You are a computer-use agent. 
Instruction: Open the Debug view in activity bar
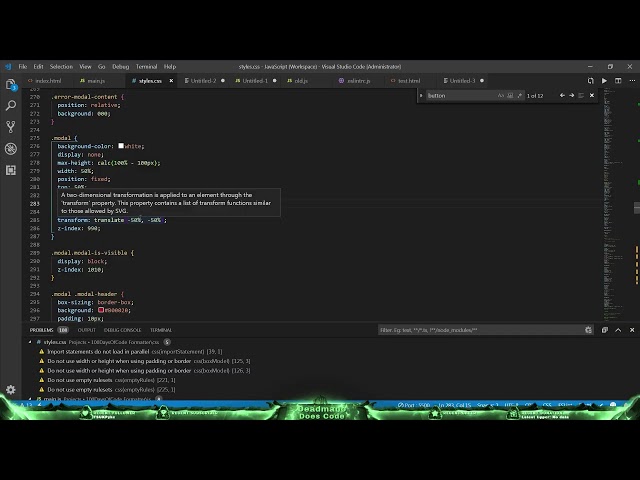point(11,149)
